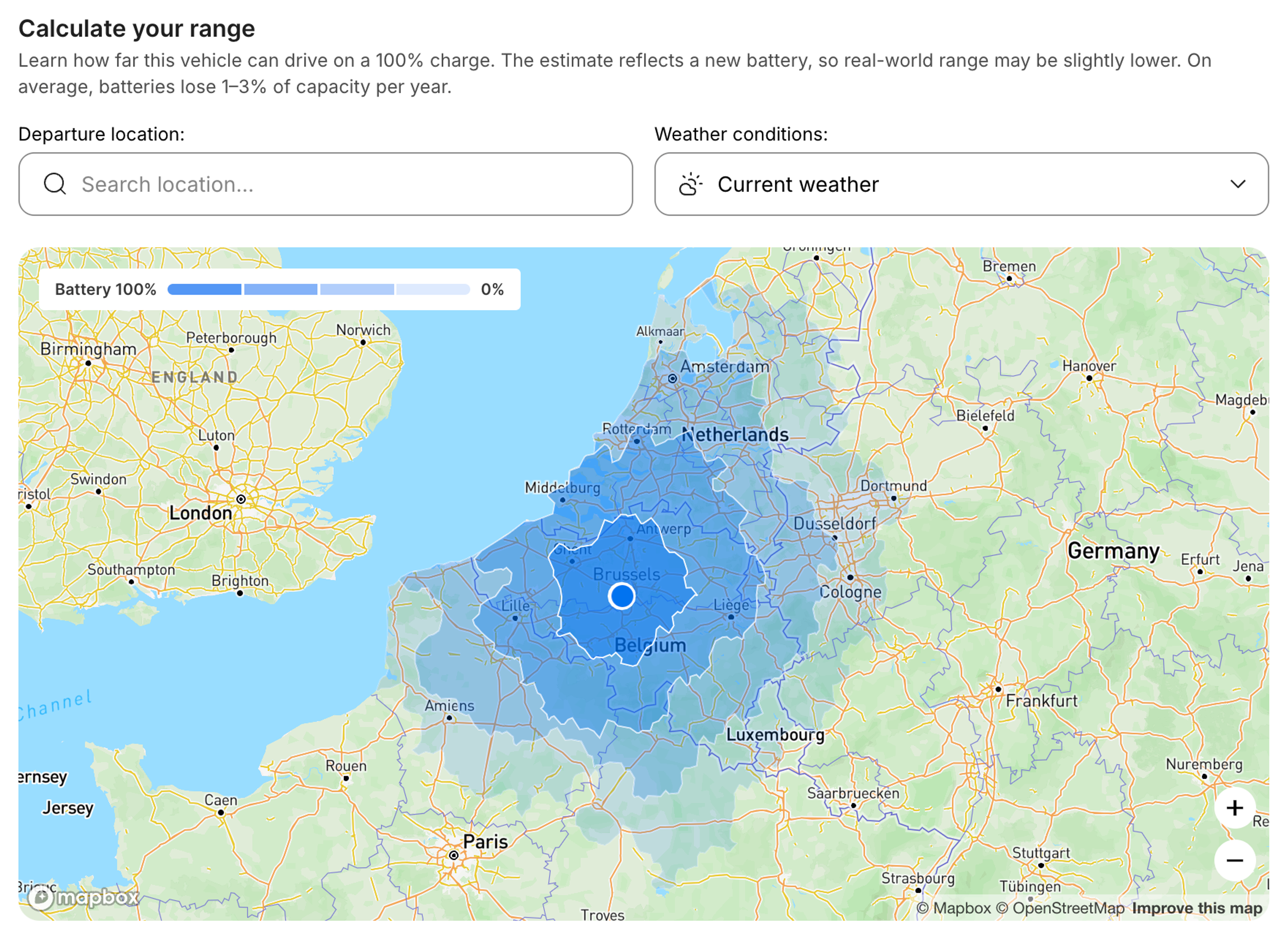Click the Birmingham city label
The height and width of the screenshot is (933, 1288).
(88, 349)
